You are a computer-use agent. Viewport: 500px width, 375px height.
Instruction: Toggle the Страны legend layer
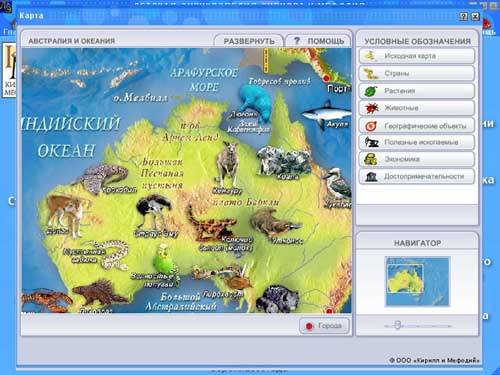point(417,73)
